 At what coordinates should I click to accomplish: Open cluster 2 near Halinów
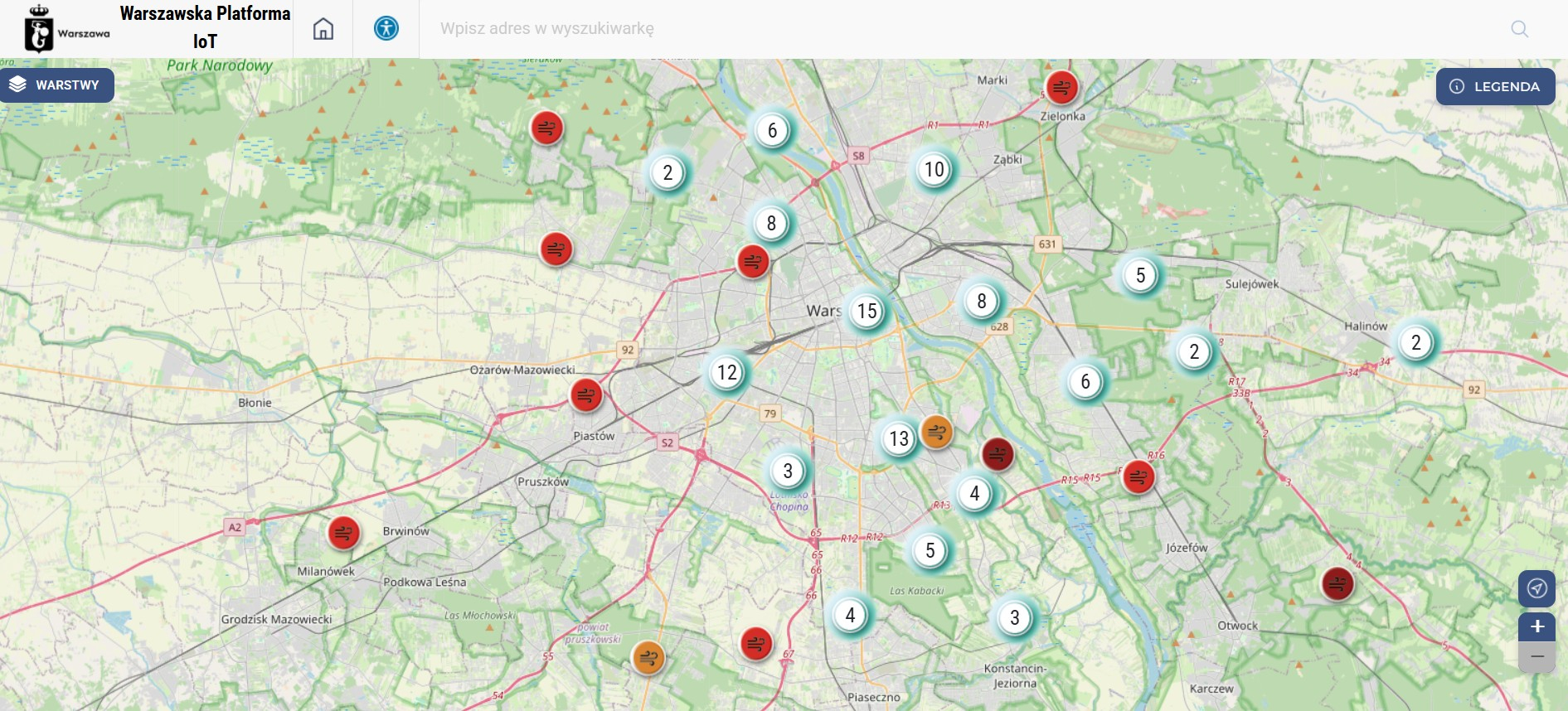[1416, 343]
